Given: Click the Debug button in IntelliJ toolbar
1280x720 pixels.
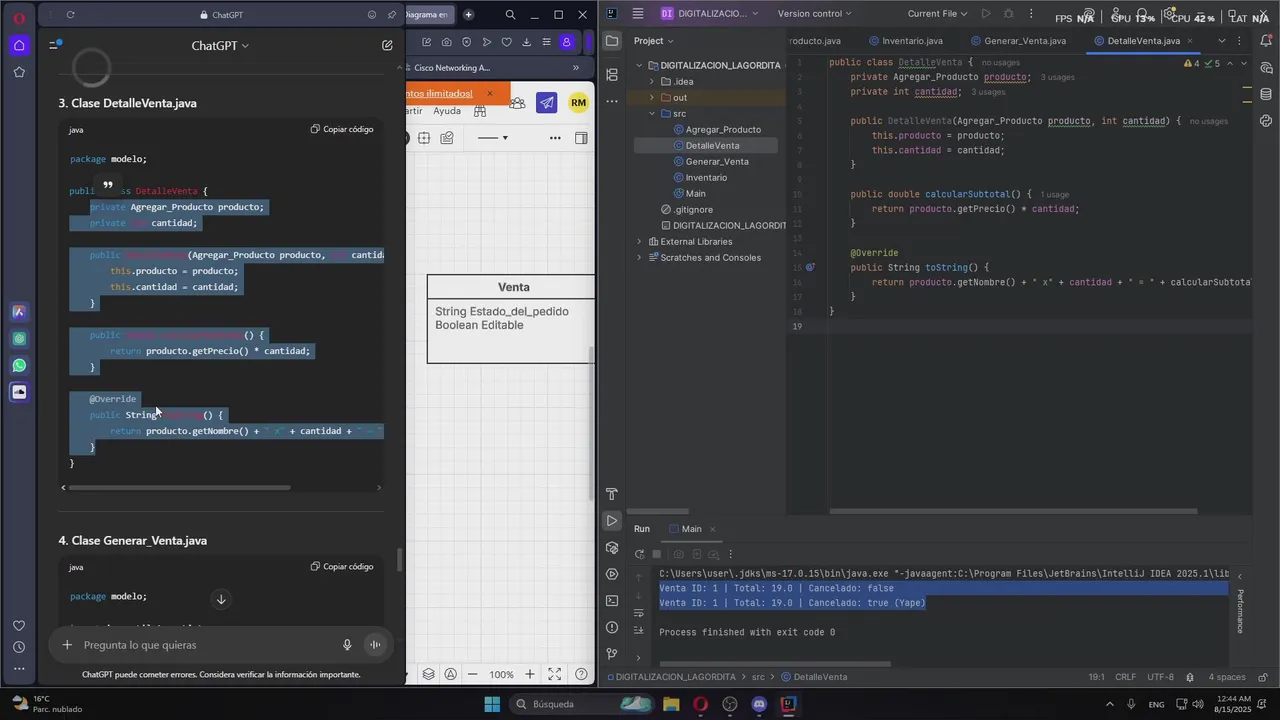Looking at the screenshot, I should (1008, 14).
